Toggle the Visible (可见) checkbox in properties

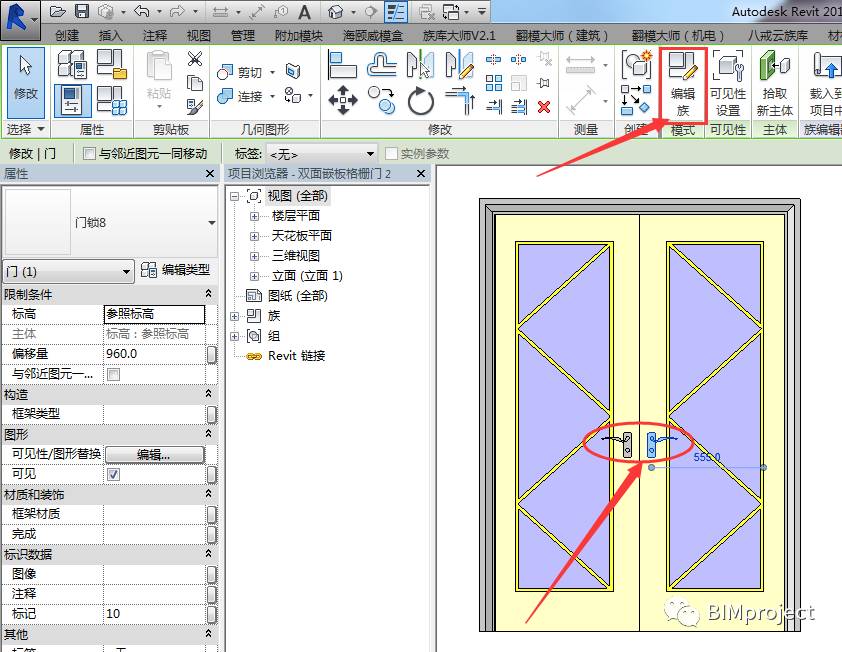pos(113,474)
